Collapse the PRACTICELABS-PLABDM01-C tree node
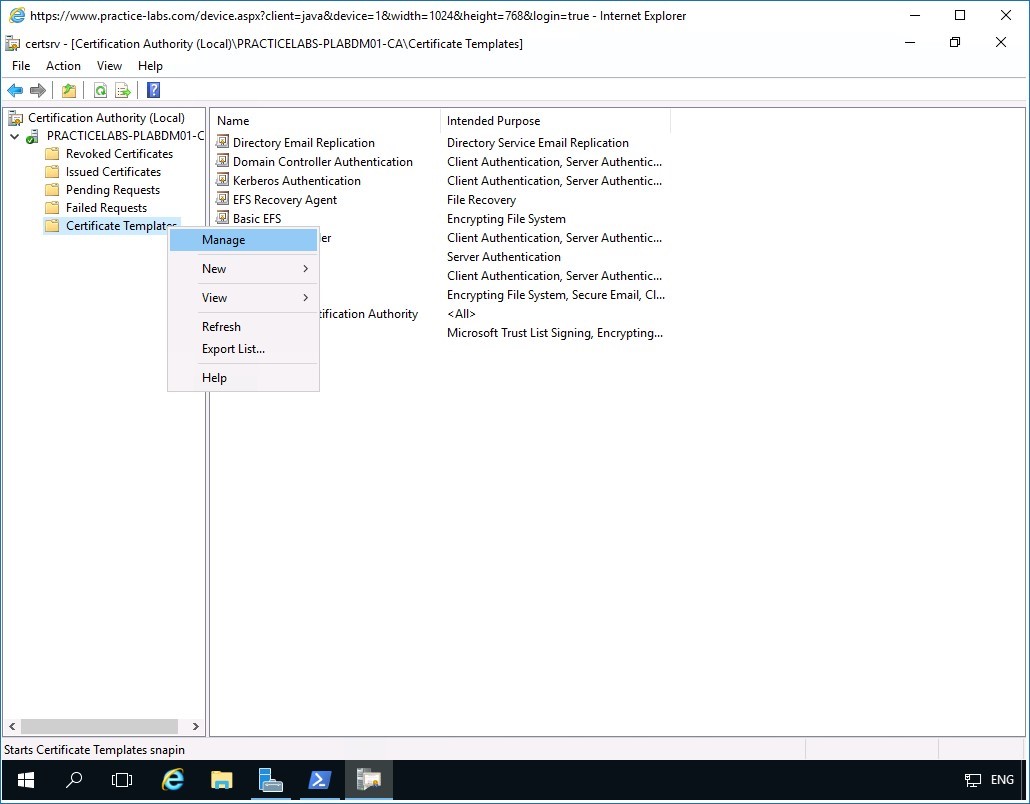Screen dimensions: 1030x804 (x=14, y=135)
